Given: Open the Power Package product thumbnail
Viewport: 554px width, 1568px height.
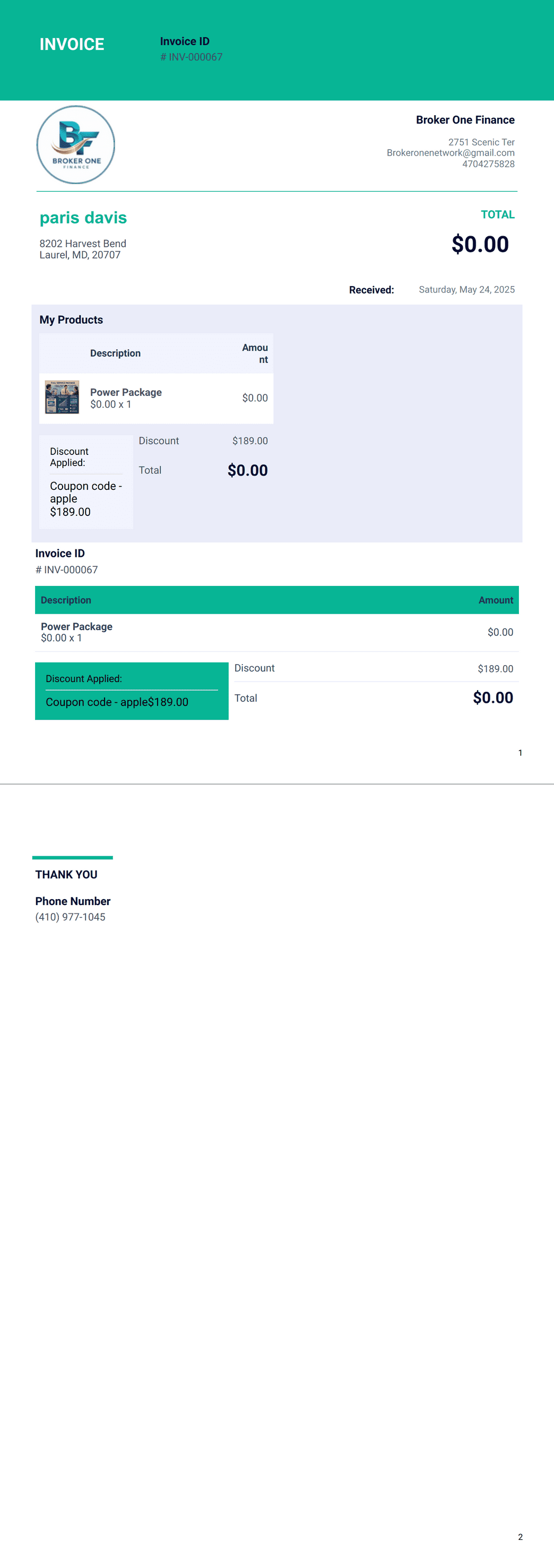Looking at the screenshot, I should 62,397.
